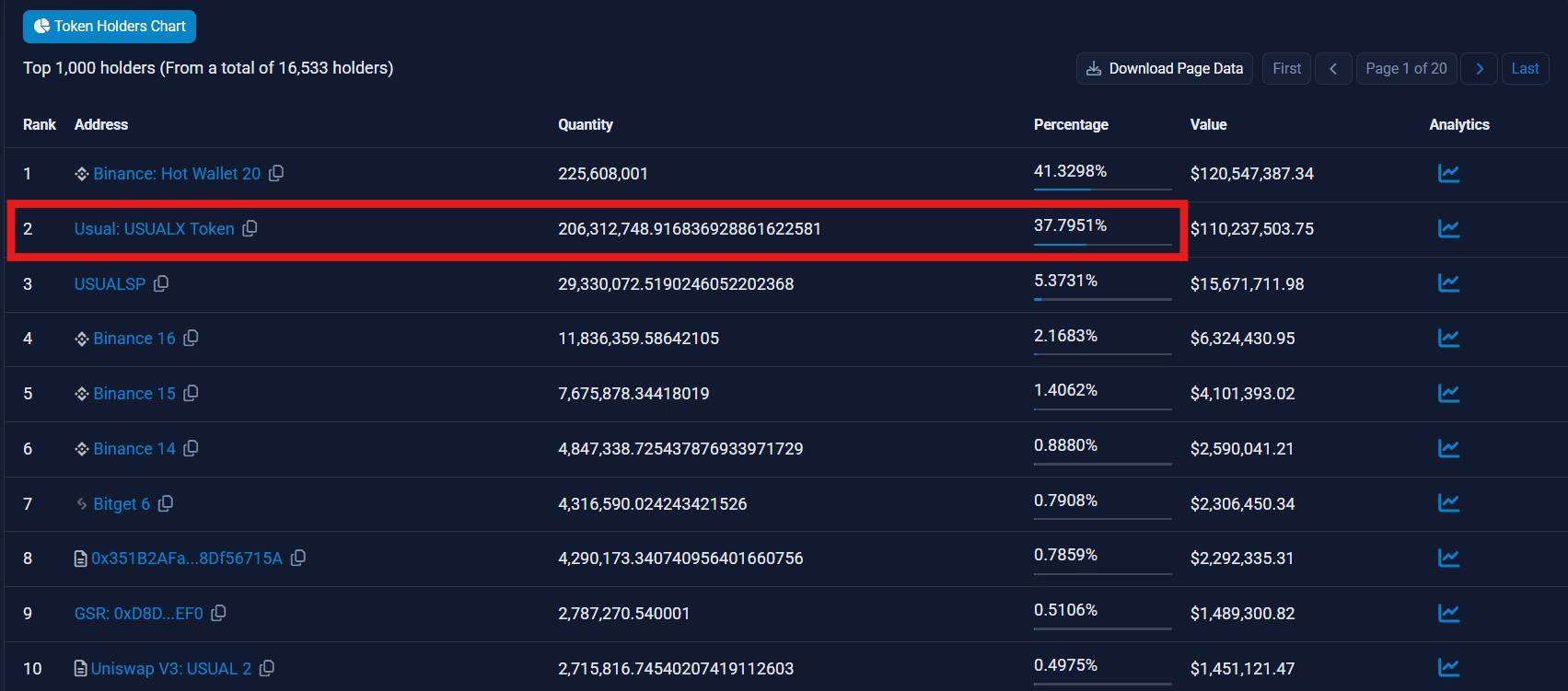Select value $4,101,393.02
Viewport: 1568px width, 691px height.
point(1242,394)
